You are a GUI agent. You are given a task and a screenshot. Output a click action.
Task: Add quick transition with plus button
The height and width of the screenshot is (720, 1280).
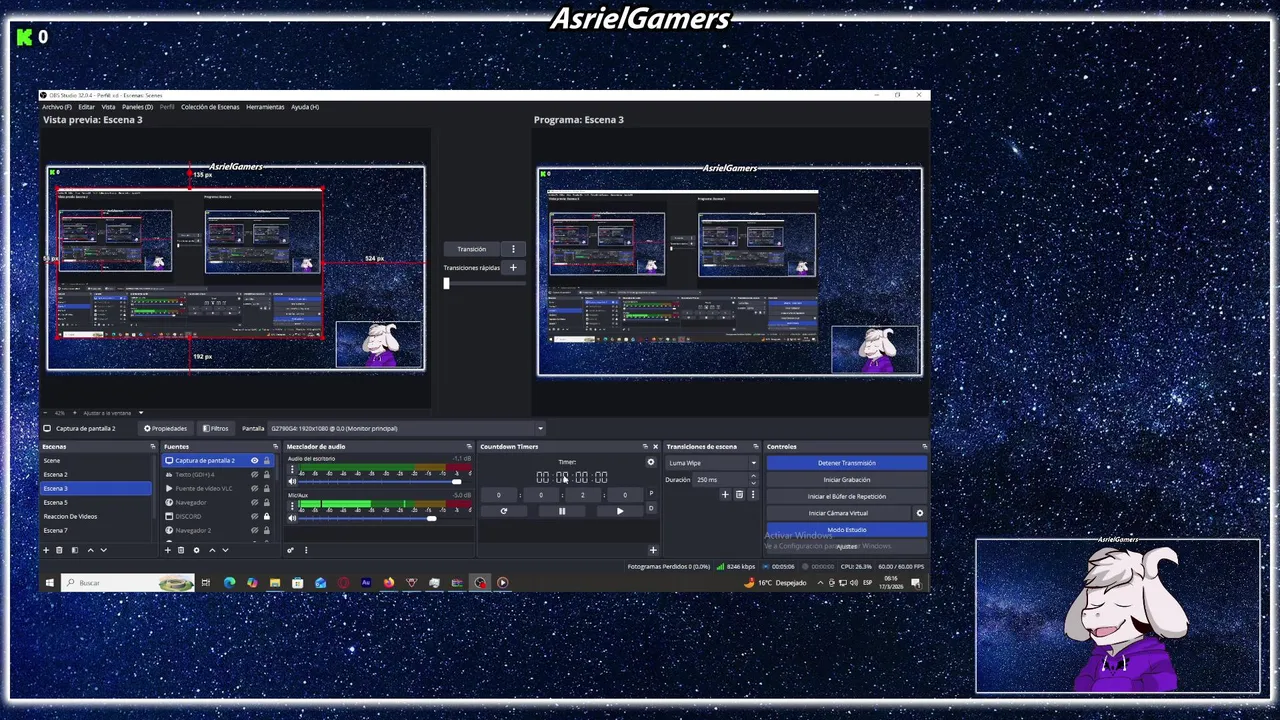coord(513,268)
